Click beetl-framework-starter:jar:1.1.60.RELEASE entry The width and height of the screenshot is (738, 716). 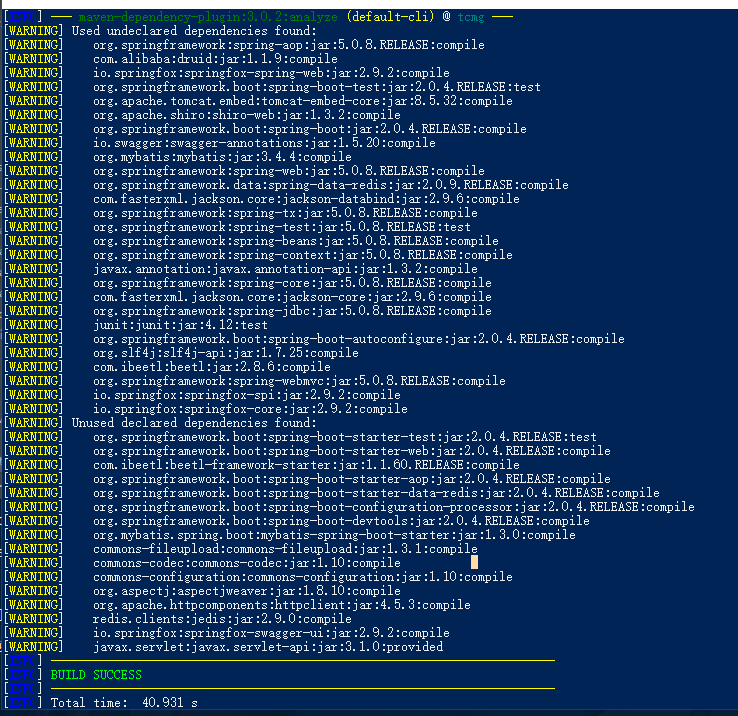pyautogui.click(x=306, y=465)
